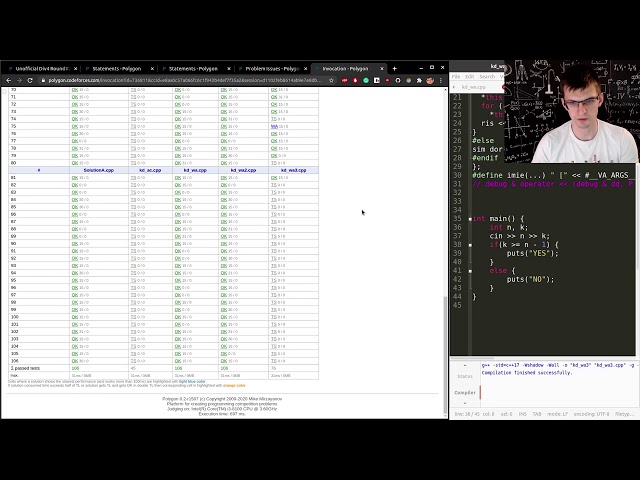Open the WA verdict in row 75
Screen dimensions: 640x480
[274, 127]
